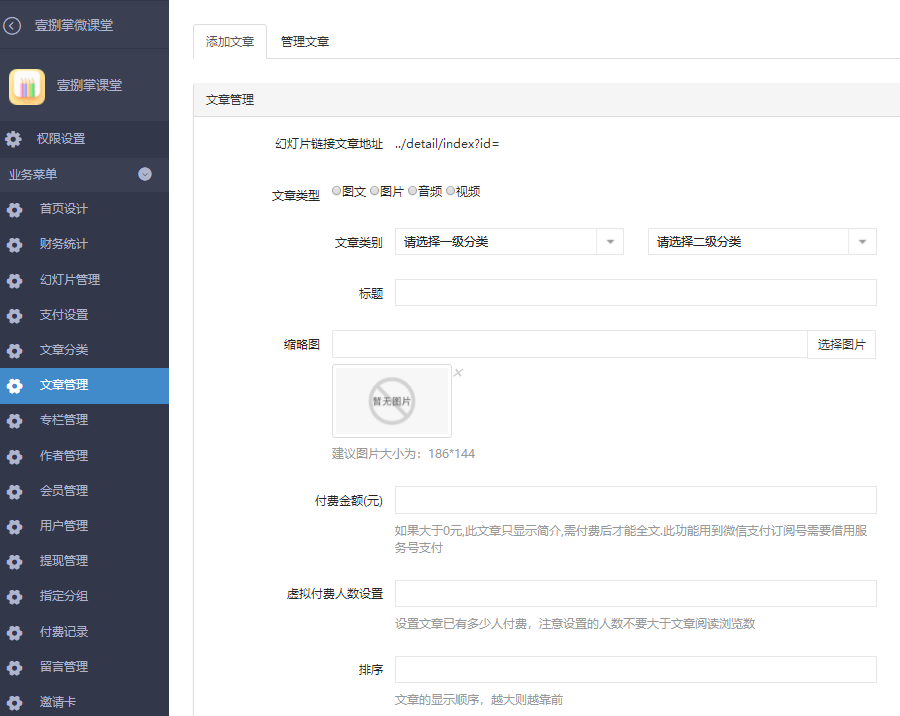This screenshot has width=900, height=716.
Task: Click the gear icon next to 用户管理
Action: point(14,527)
